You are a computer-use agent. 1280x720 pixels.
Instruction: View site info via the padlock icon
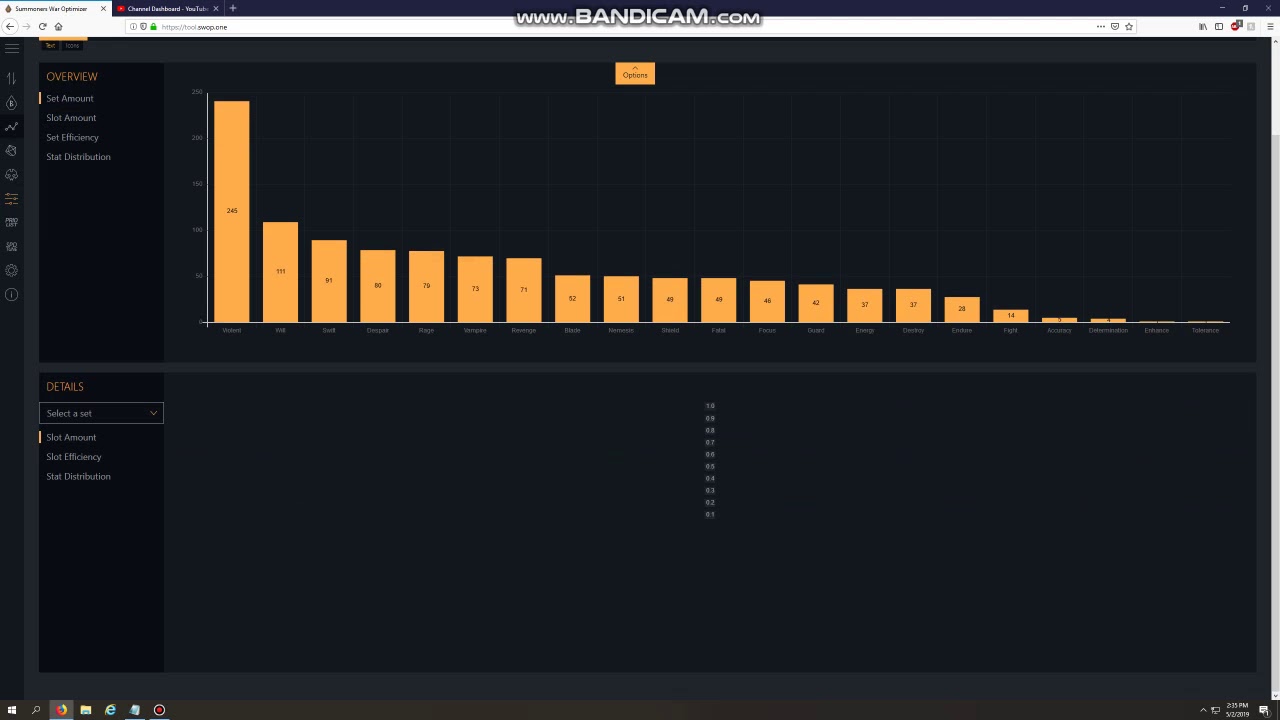click(153, 26)
